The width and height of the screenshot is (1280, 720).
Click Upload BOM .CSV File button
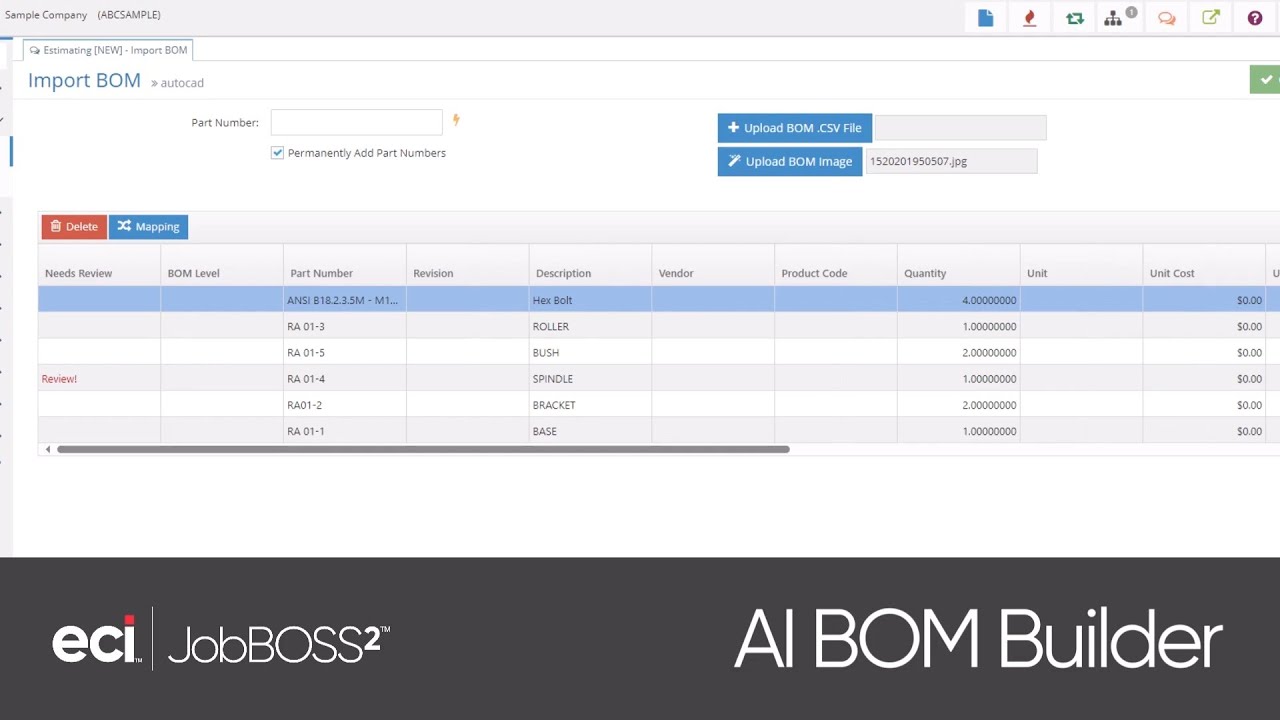point(795,128)
